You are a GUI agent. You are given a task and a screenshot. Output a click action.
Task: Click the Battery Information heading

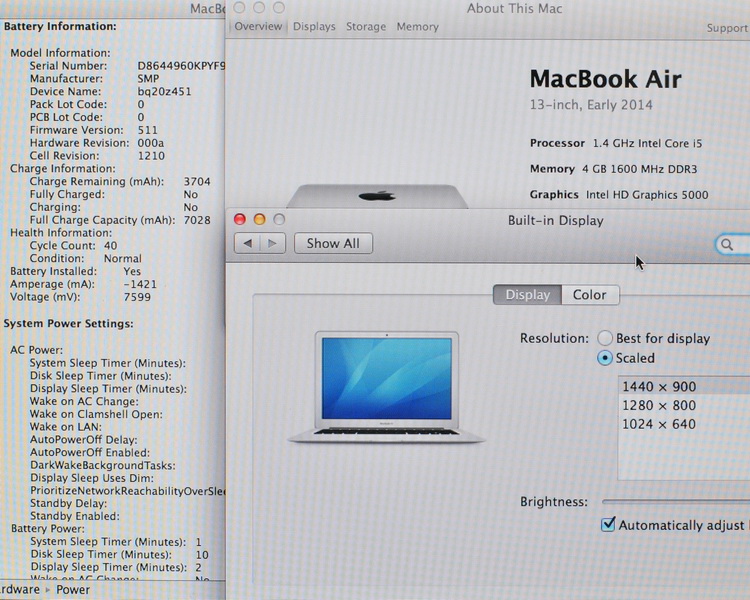(60, 26)
